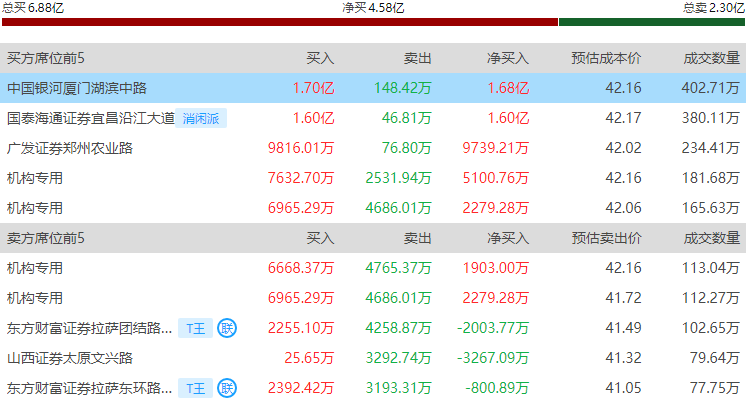Screen dimensions: 746x400
Task: Open 国泰海通证券宜昌沿江大道 seat
Action: (x=90, y=118)
